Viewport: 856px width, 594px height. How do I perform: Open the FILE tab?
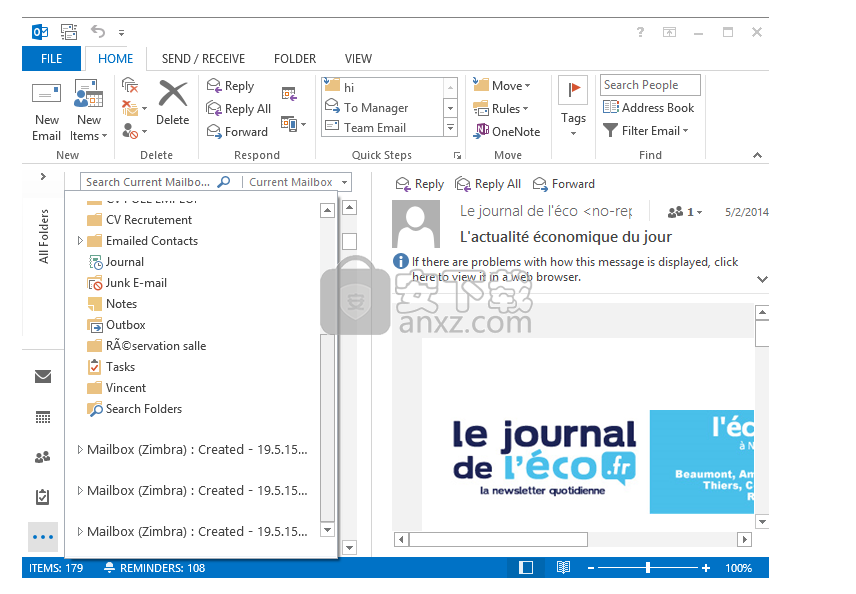pos(51,58)
